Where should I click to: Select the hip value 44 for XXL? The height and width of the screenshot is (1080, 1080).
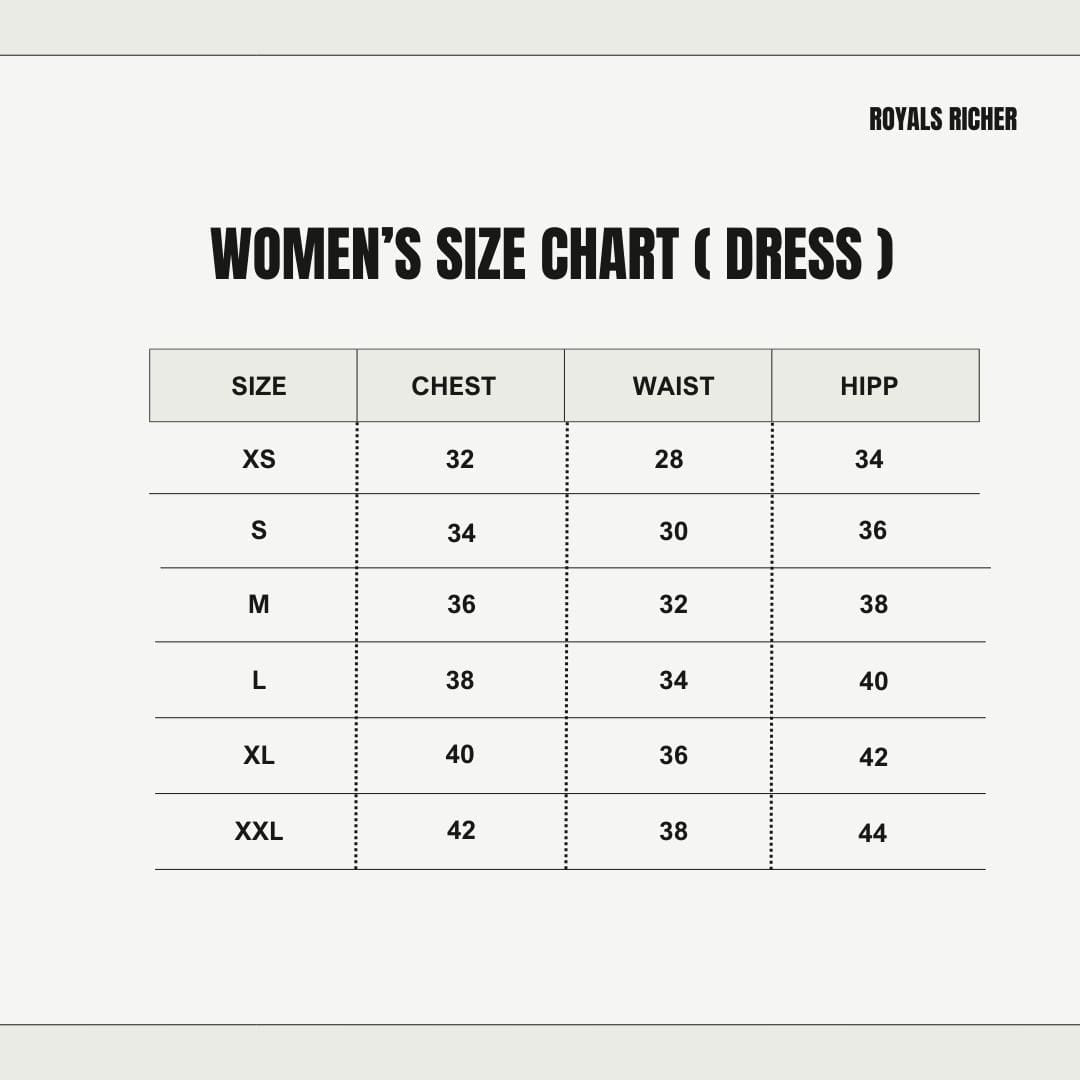[x=872, y=833]
